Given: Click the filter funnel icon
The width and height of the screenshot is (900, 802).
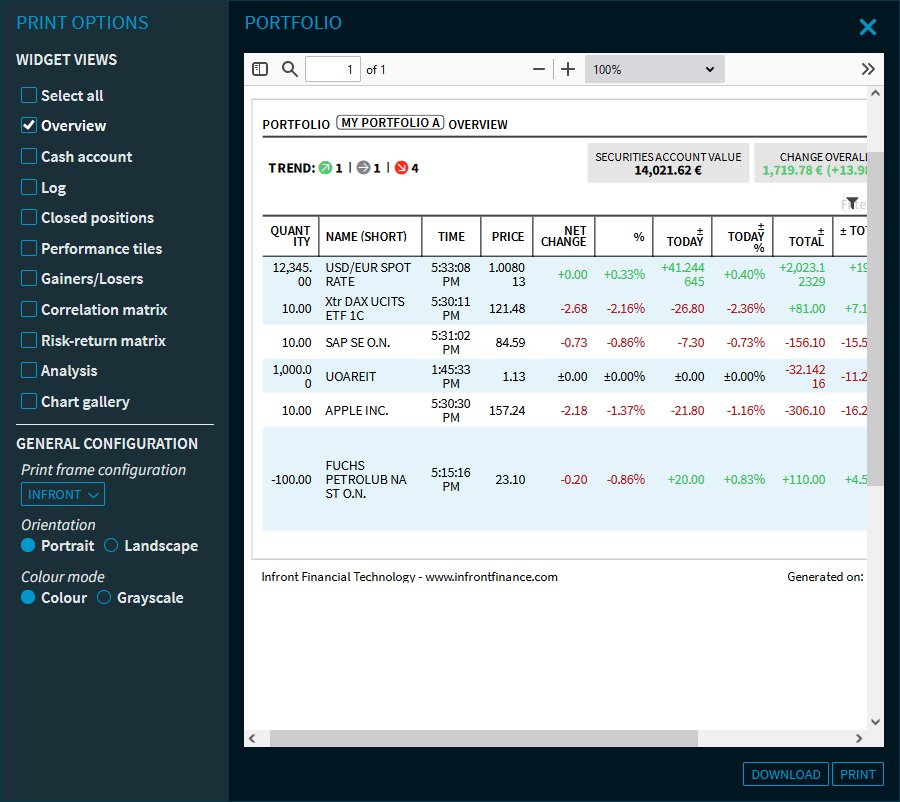Looking at the screenshot, I should click(x=851, y=203).
